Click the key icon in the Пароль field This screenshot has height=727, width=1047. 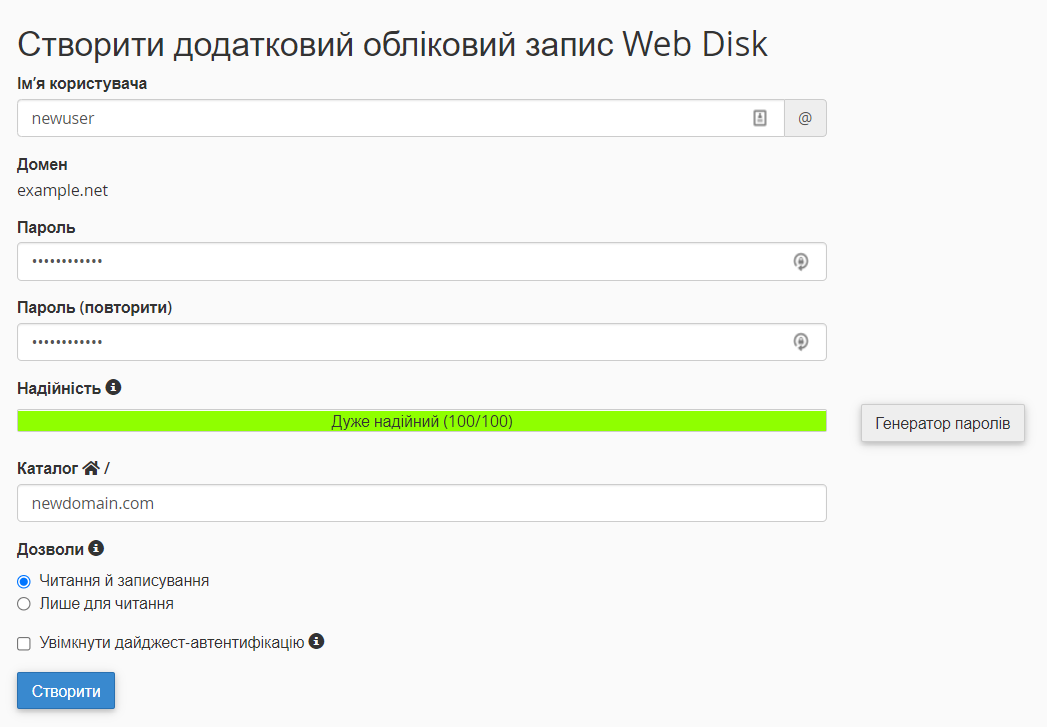coord(800,262)
